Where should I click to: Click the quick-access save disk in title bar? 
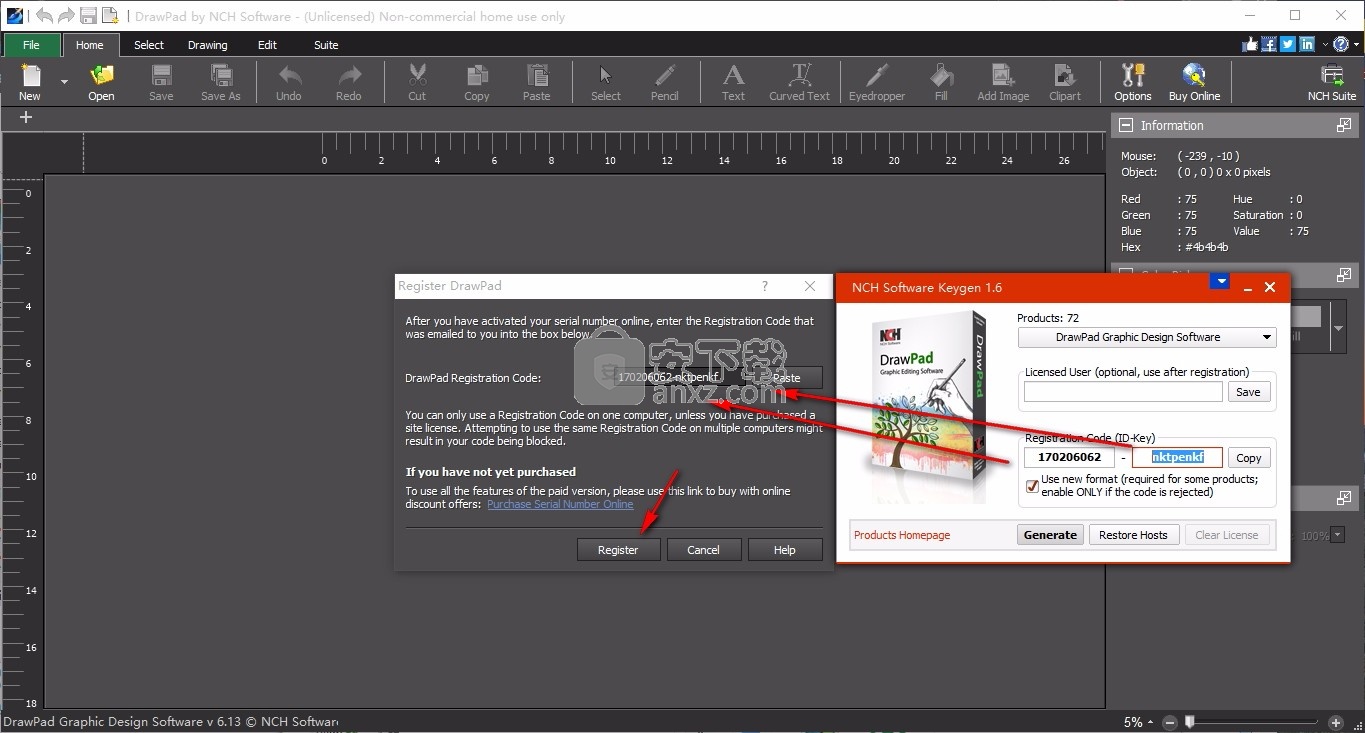pos(88,16)
